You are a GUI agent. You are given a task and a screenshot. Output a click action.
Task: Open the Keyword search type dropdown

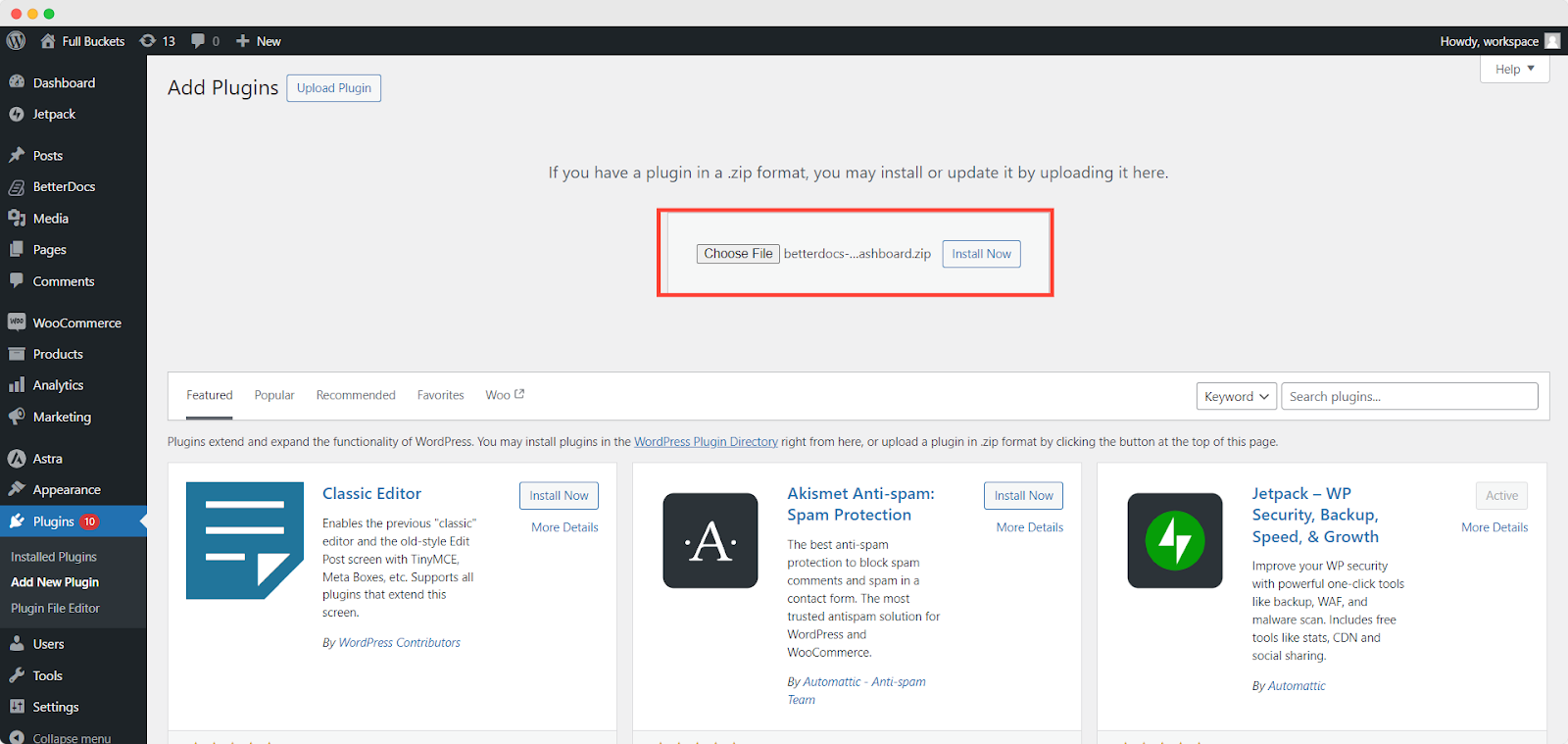(x=1237, y=396)
